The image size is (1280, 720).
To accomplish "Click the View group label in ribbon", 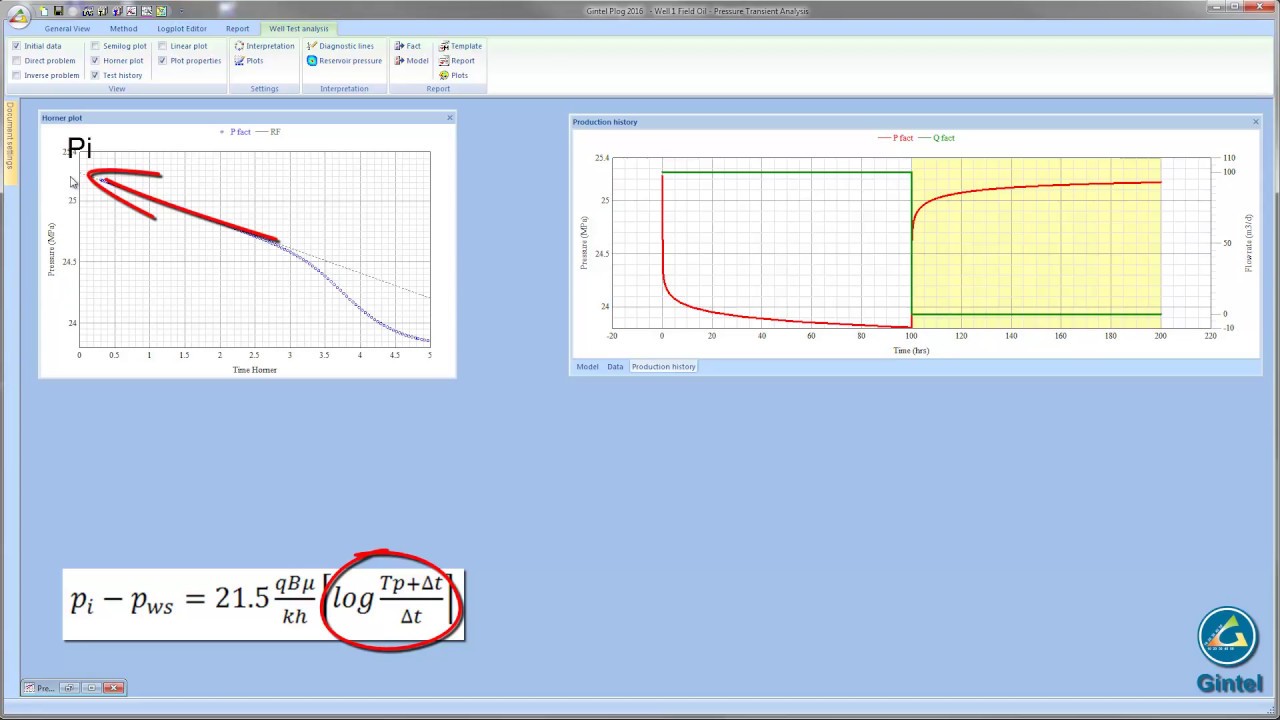I will point(117,89).
